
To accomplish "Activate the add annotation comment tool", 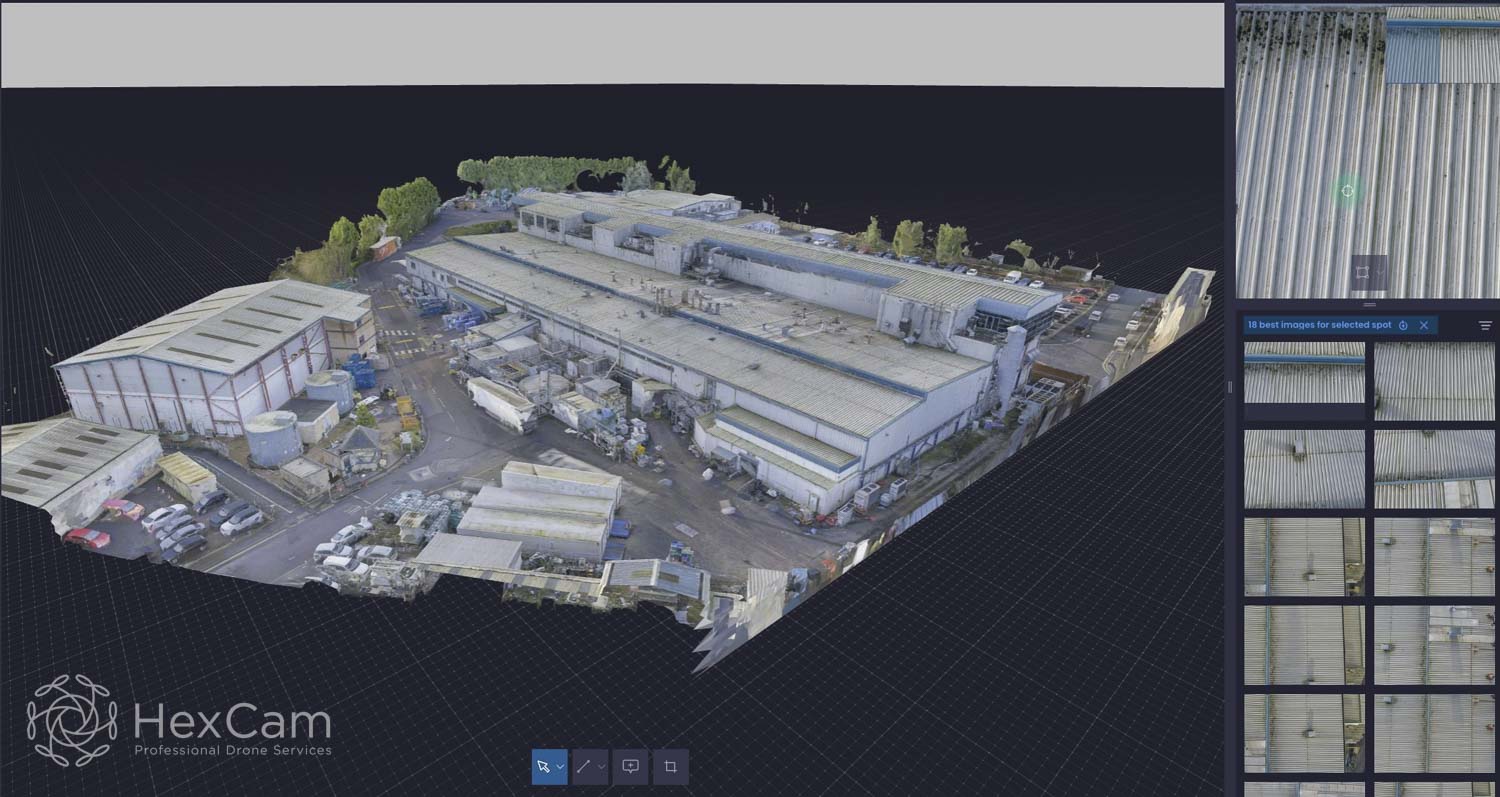I will point(631,767).
